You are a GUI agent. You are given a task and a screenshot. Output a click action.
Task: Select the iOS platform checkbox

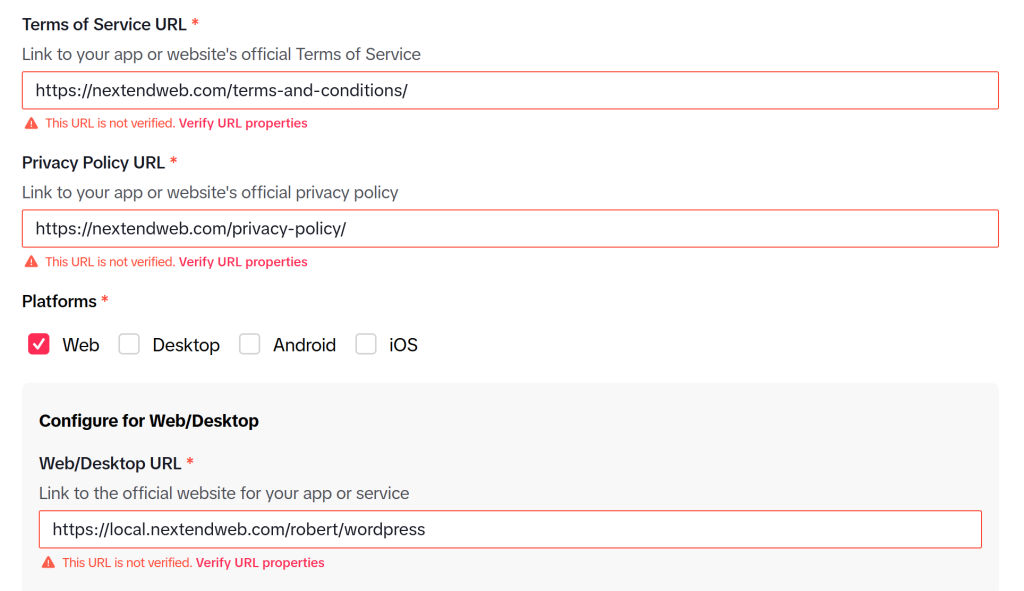click(367, 345)
